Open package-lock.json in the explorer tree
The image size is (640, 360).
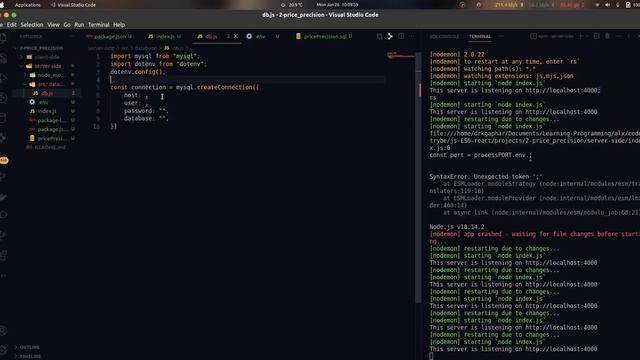coord(51,120)
